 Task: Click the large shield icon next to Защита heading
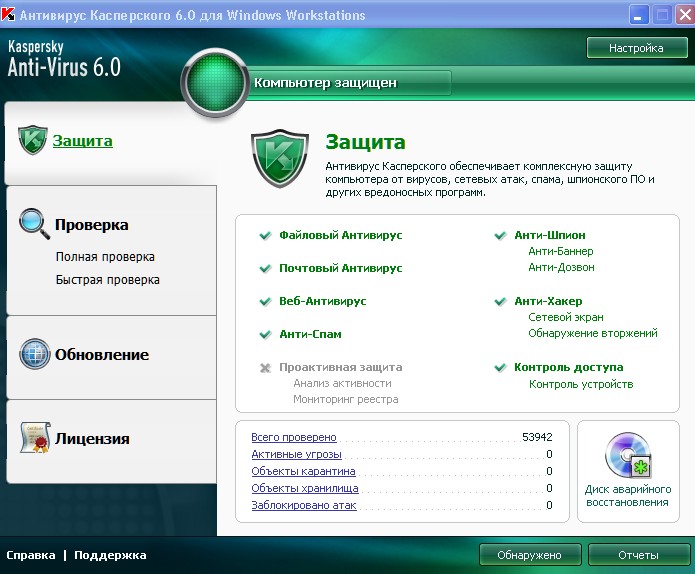(280, 158)
